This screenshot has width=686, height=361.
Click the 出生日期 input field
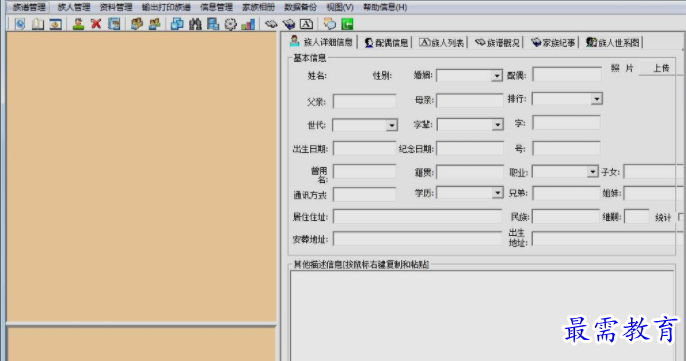[364, 148]
